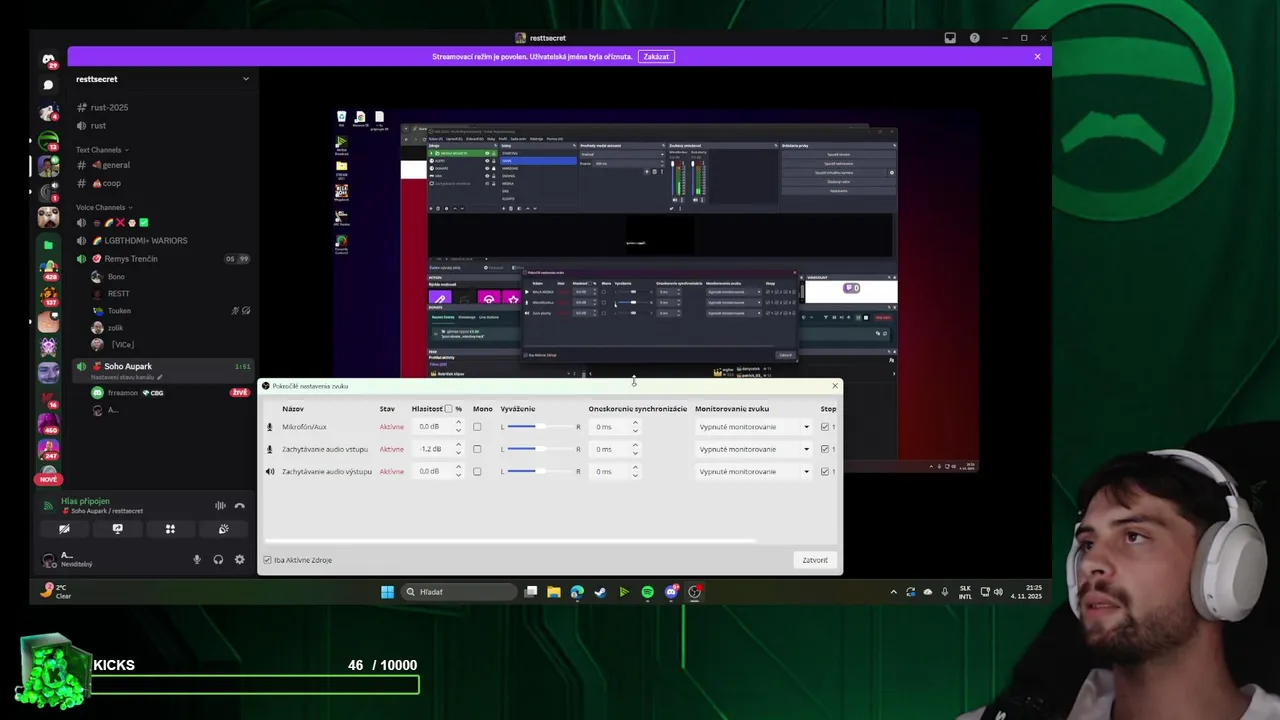Toggle Mono checkbox for Zachytávanie audio výstupu
1280x720 pixels.
pos(477,471)
